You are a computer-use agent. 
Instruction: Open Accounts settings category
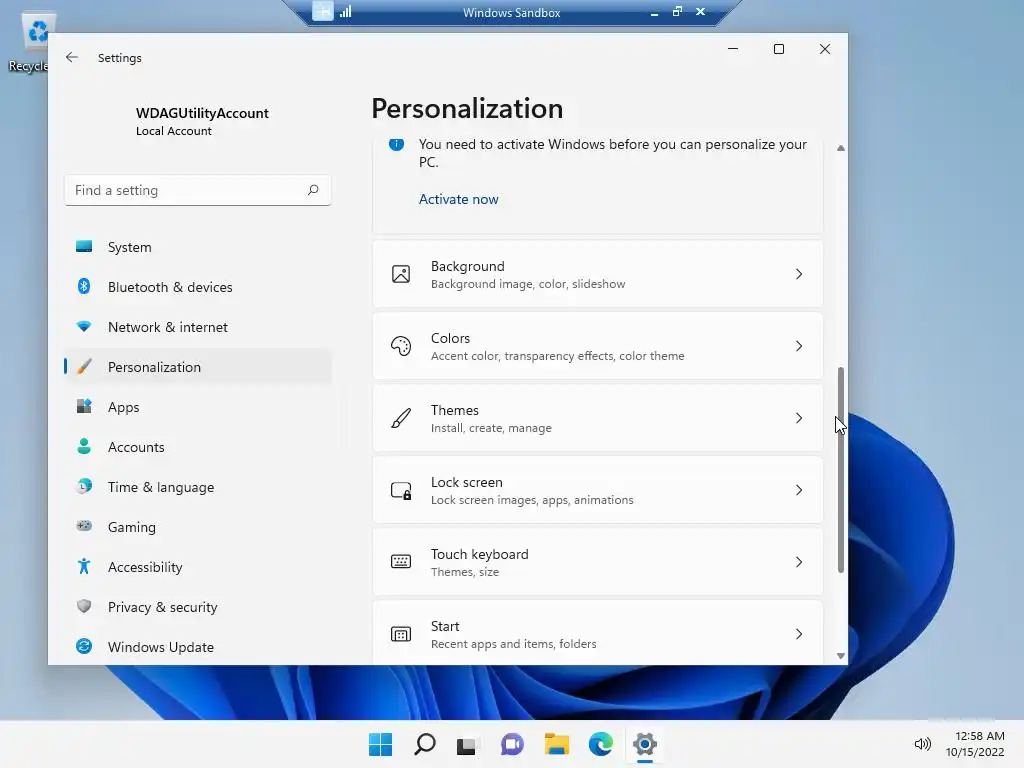tap(198, 447)
